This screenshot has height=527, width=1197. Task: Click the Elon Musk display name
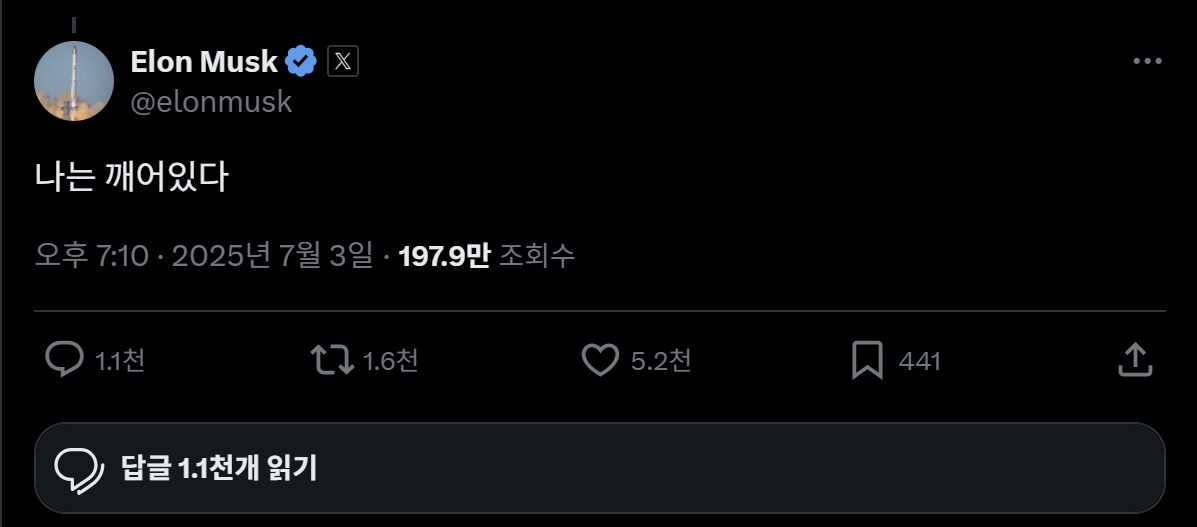coord(204,61)
